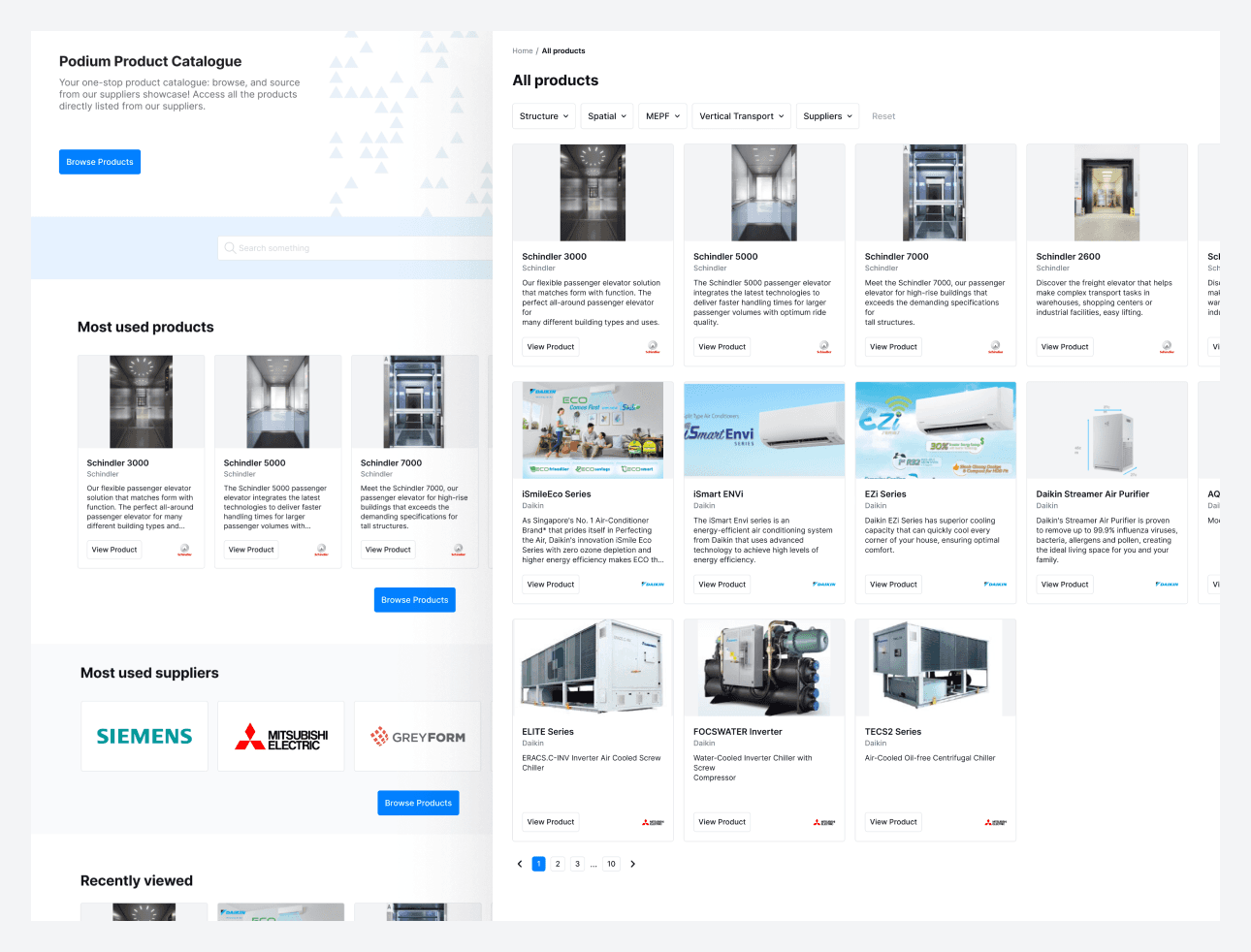The width and height of the screenshot is (1251, 952).
Task: Click Daikin logo on iSmart ENVi card
Action: coord(824,585)
